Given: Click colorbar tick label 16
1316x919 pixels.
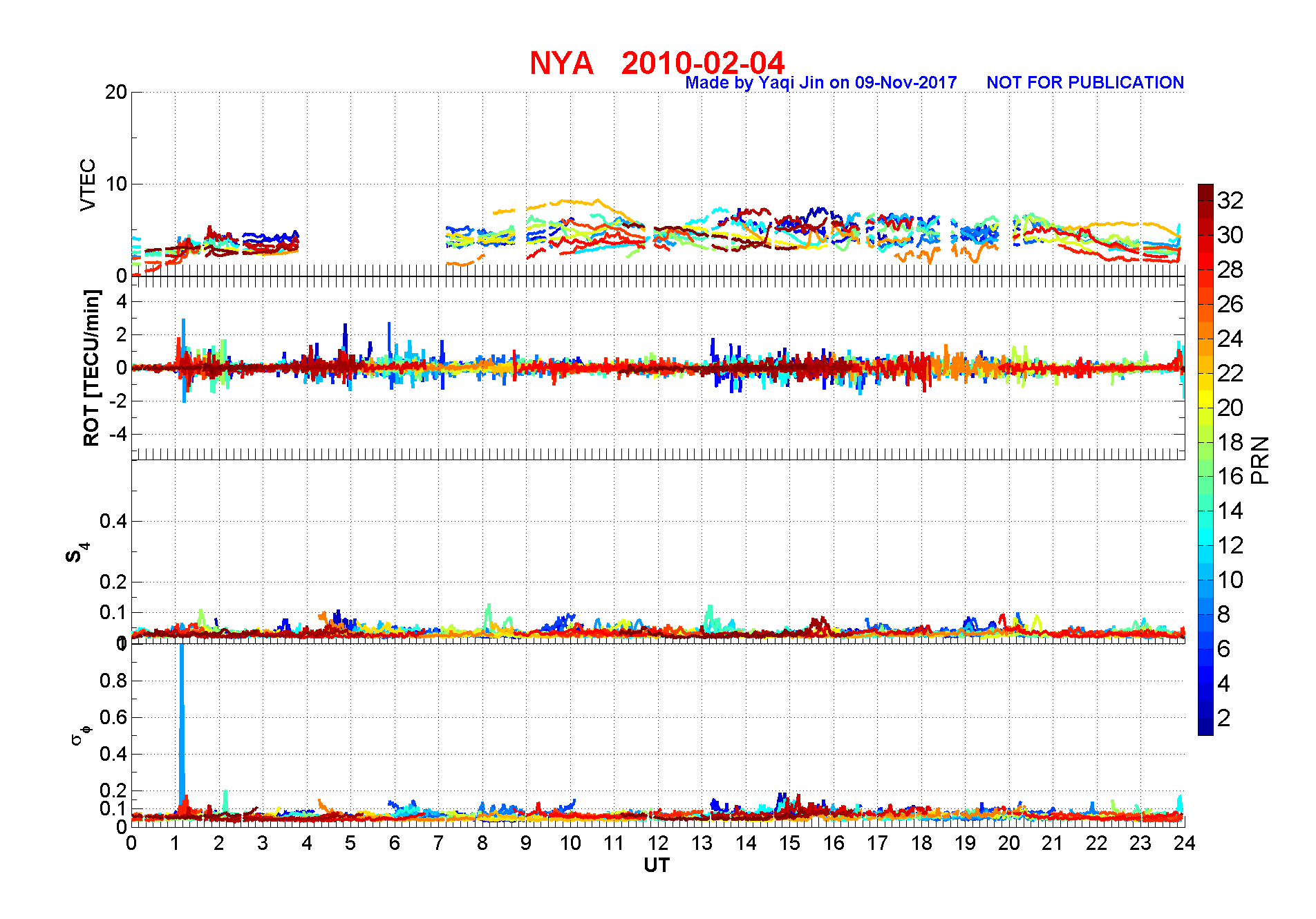Looking at the screenshot, I should coord(1230,476).
